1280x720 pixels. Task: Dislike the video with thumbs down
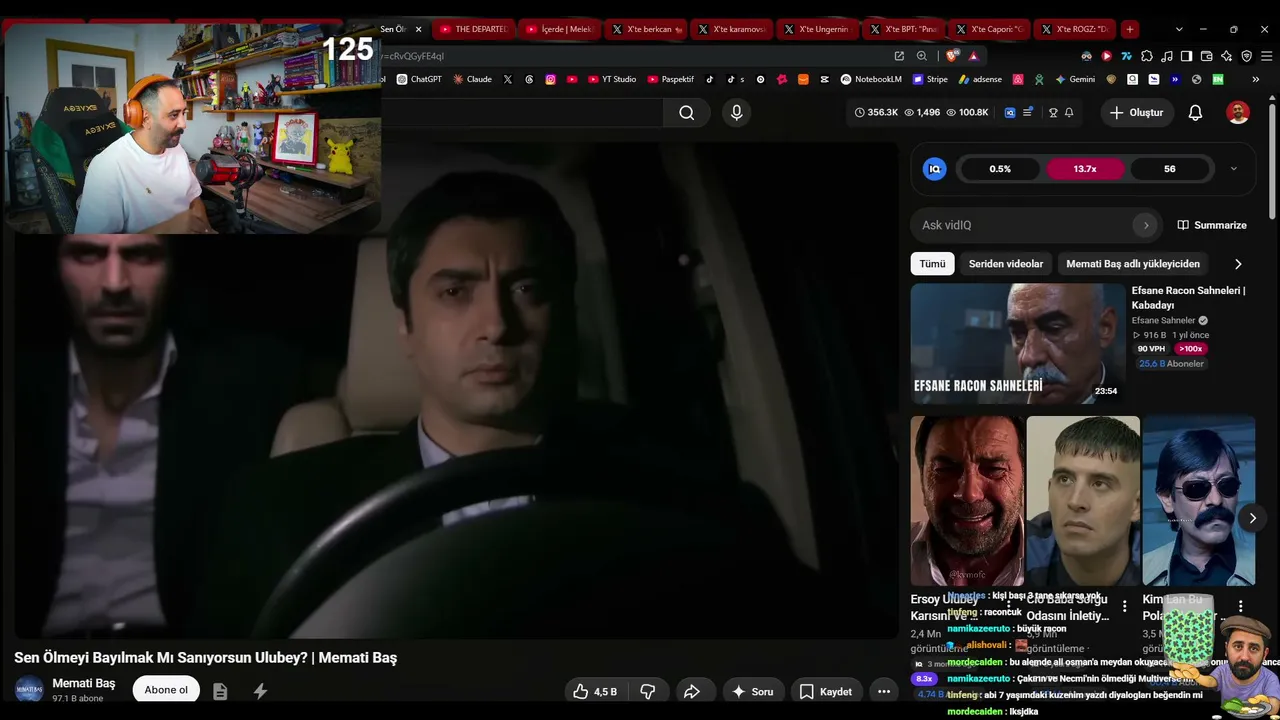[x=647, y=691]
